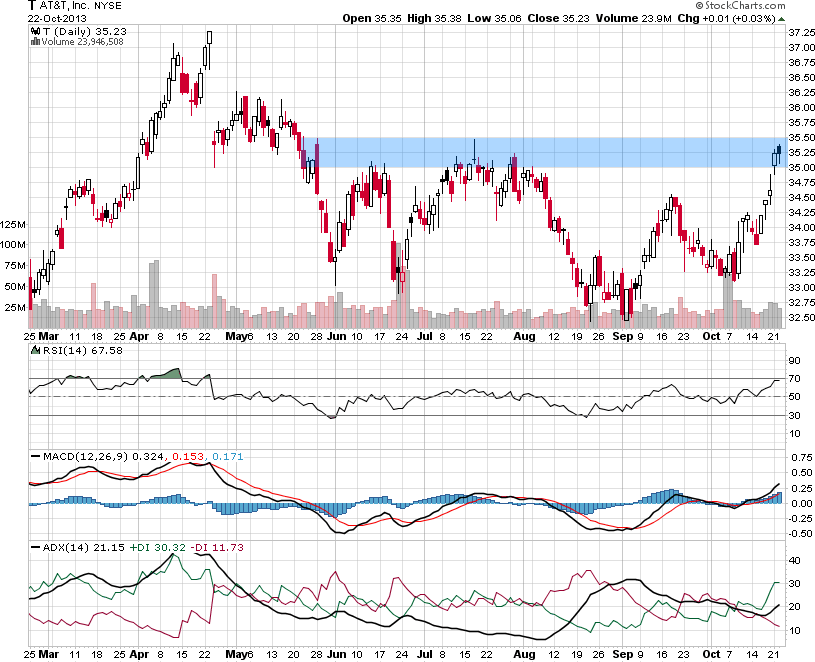Click the green +DI 30.32 label

pyautogui.click(x=157, y=547)
